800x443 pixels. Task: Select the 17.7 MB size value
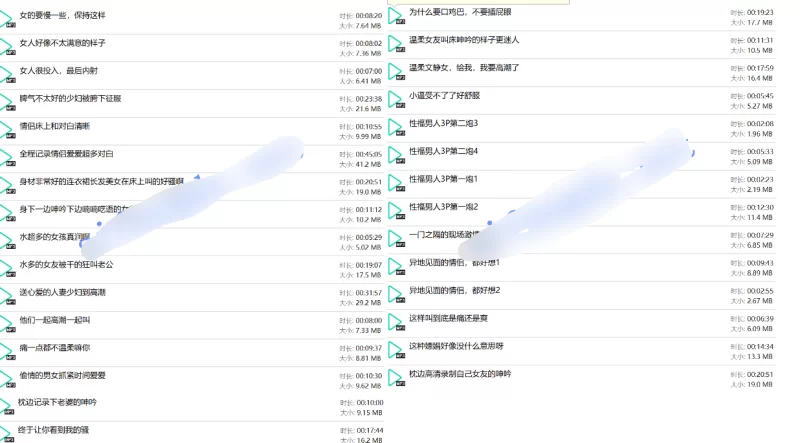click(x=759, y=22)
